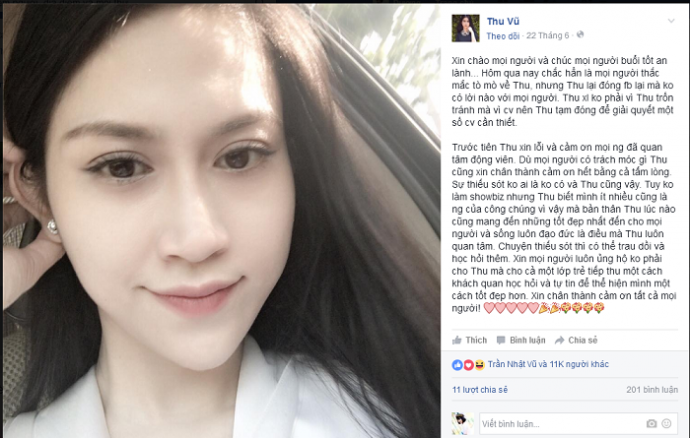Click the blue like reaction icon
This screenshot has width=690, height=438.
pos(457,365)
